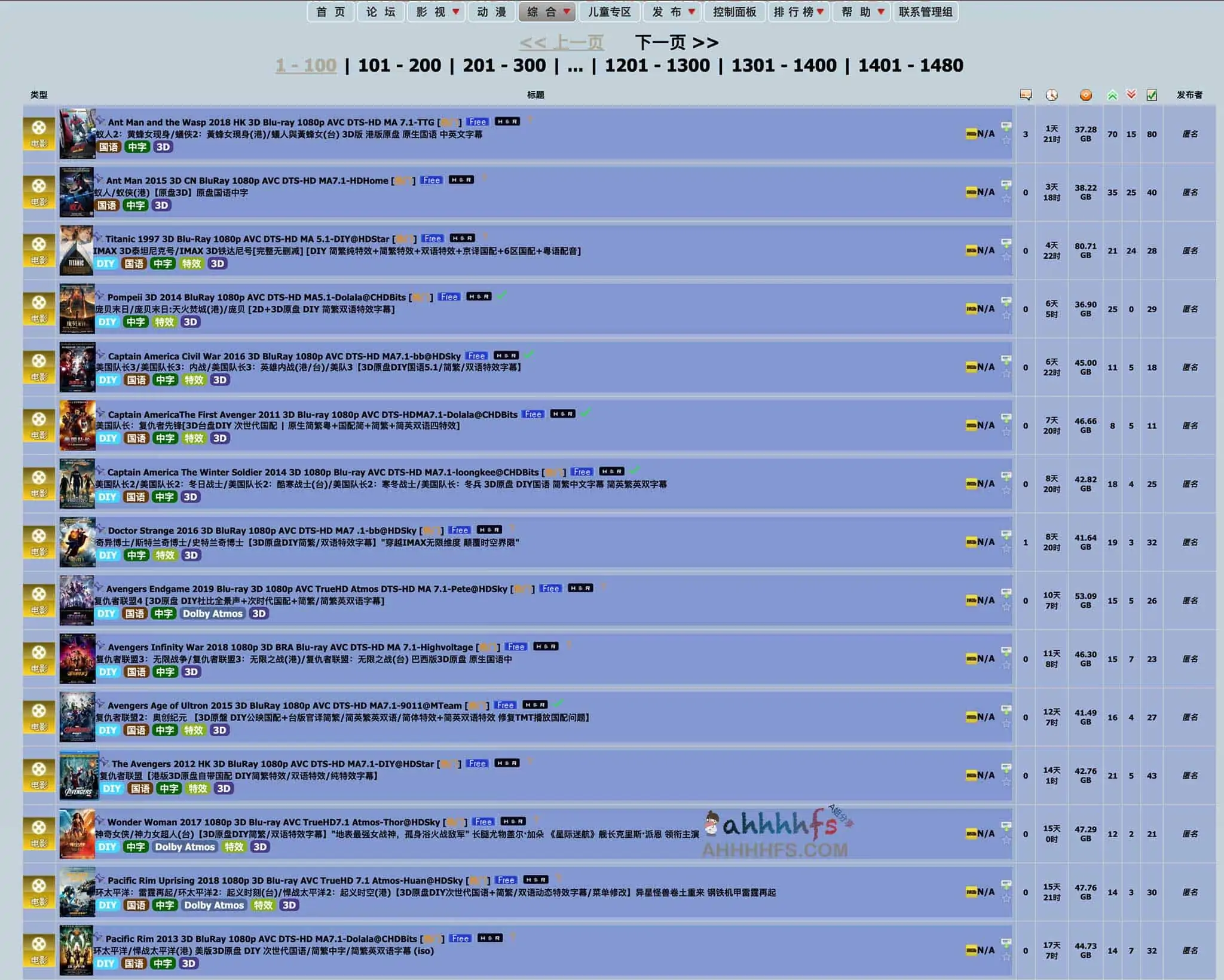
Task: Jump to page range 1401 - 1480
Action: pyautogui.click(x=910, y=65)
